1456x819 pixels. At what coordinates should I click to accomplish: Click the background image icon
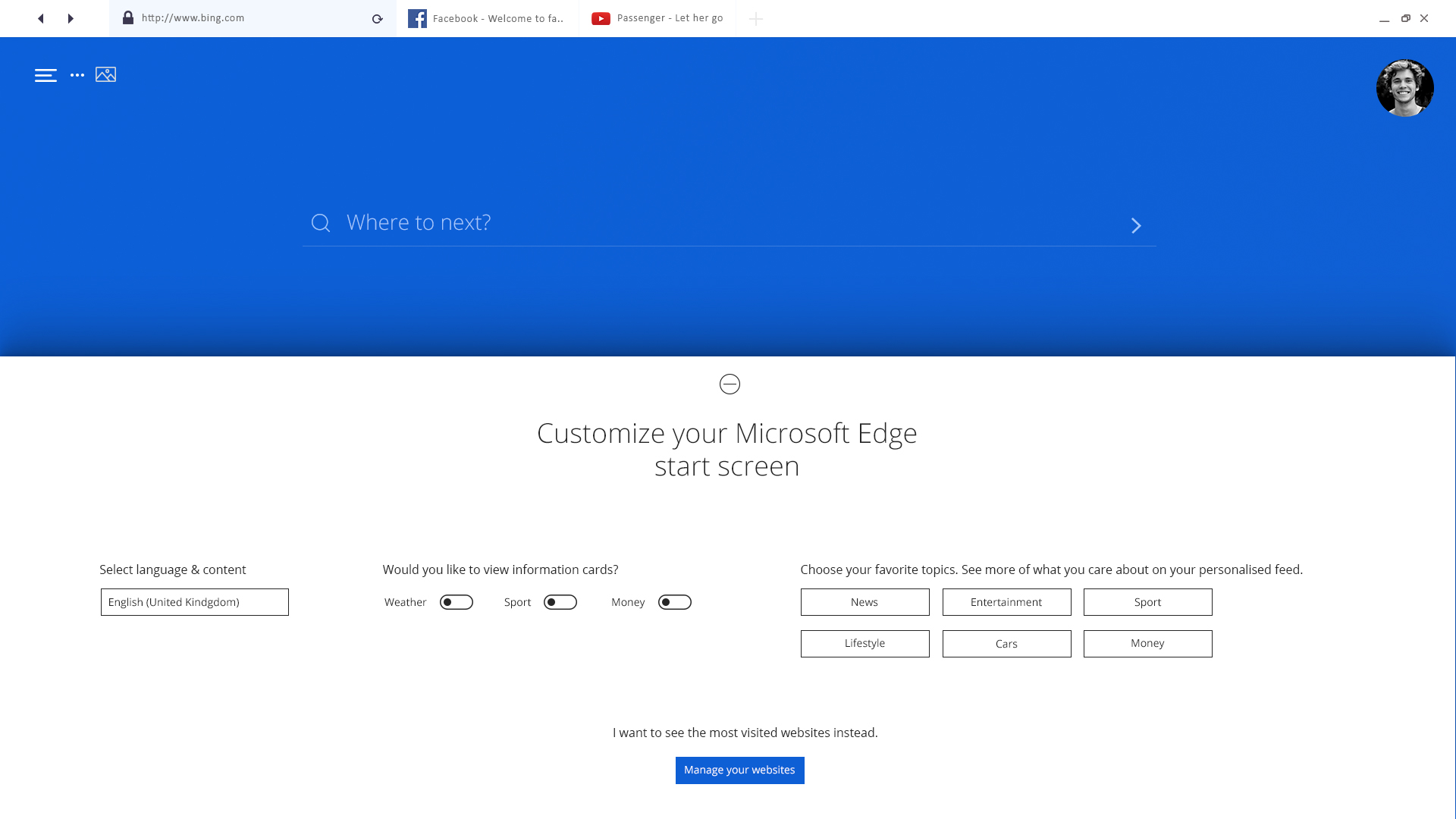point(105,74)
